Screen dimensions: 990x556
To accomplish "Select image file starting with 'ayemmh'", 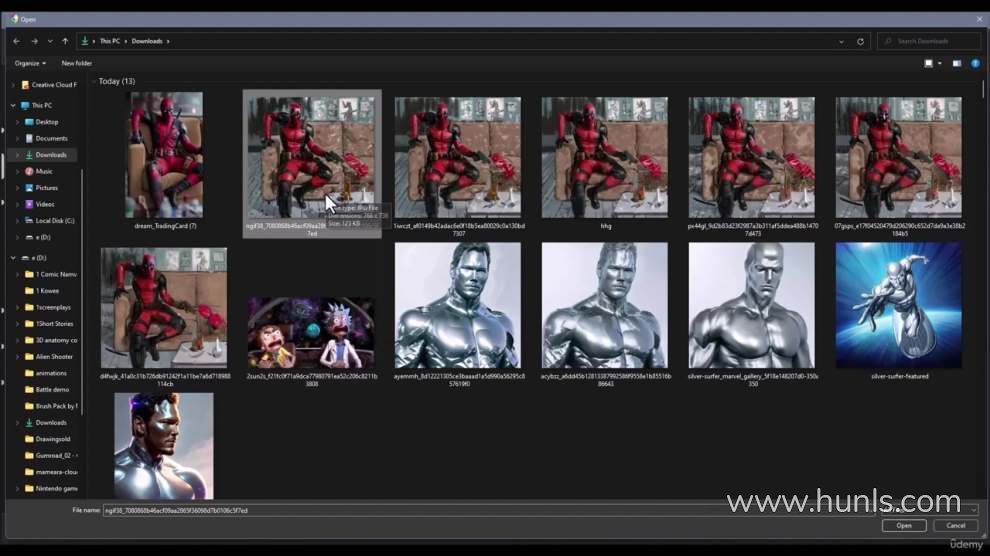I will coord(458,305).
